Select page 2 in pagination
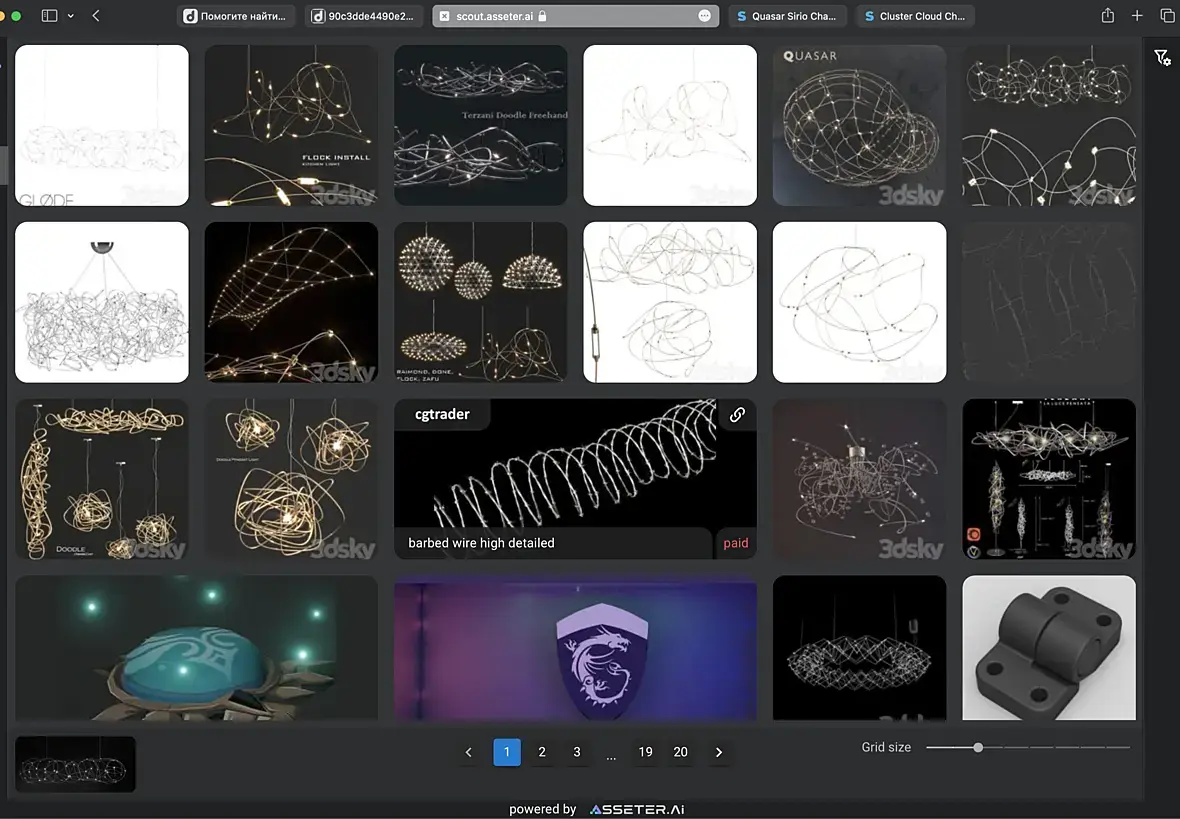Image resolution: width=1180 pixels, height=819 pixels. [x=542, y=752]
